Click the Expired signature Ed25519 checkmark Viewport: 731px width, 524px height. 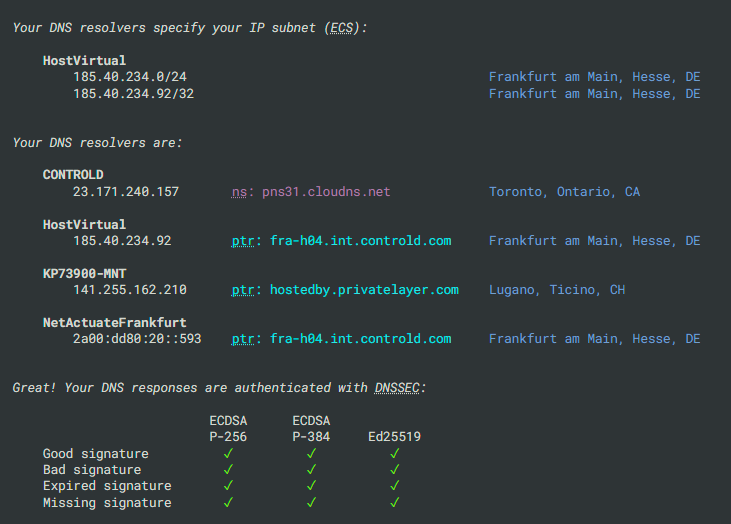[394, 485]
